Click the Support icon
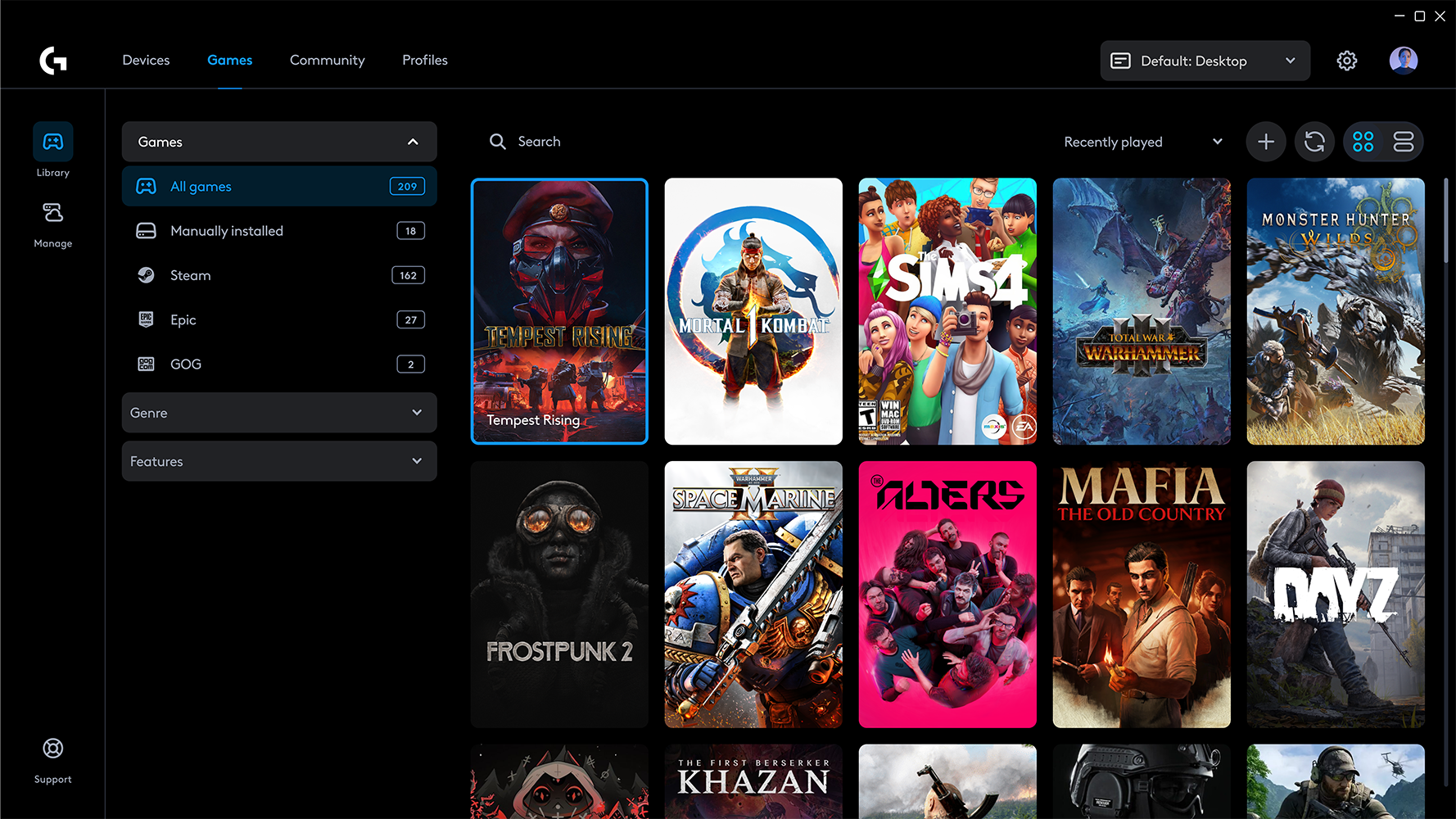 click(52, 748)
